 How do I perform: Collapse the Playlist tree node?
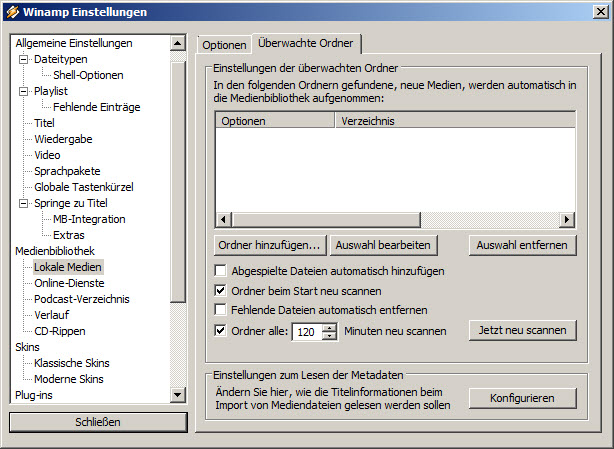23,92
